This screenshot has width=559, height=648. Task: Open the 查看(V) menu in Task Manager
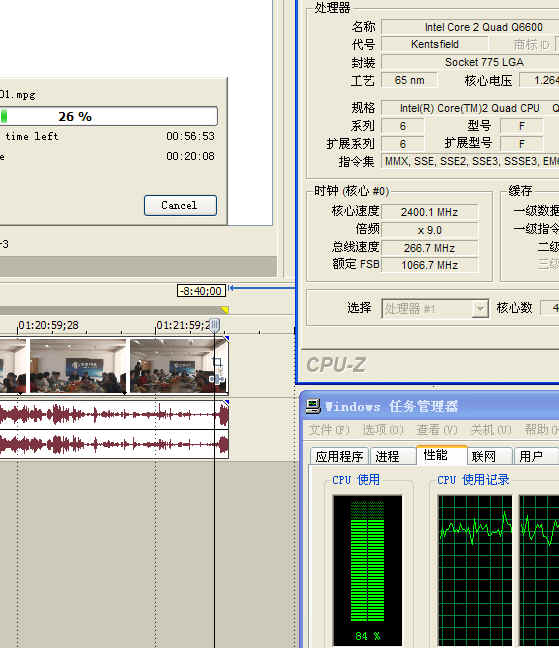[x=437, y=430]
